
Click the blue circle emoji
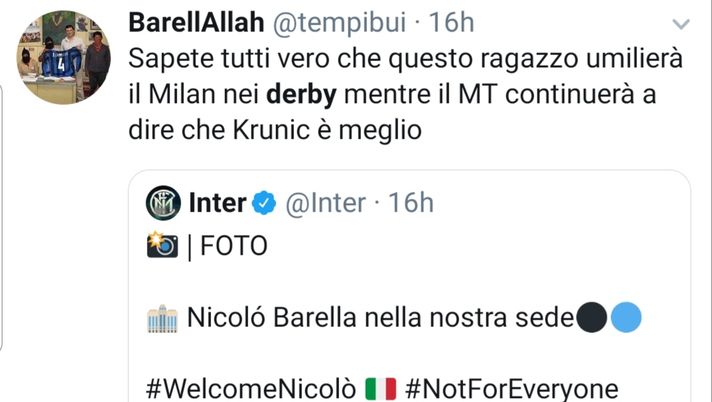pyautogui.click(x=625, y=319)
